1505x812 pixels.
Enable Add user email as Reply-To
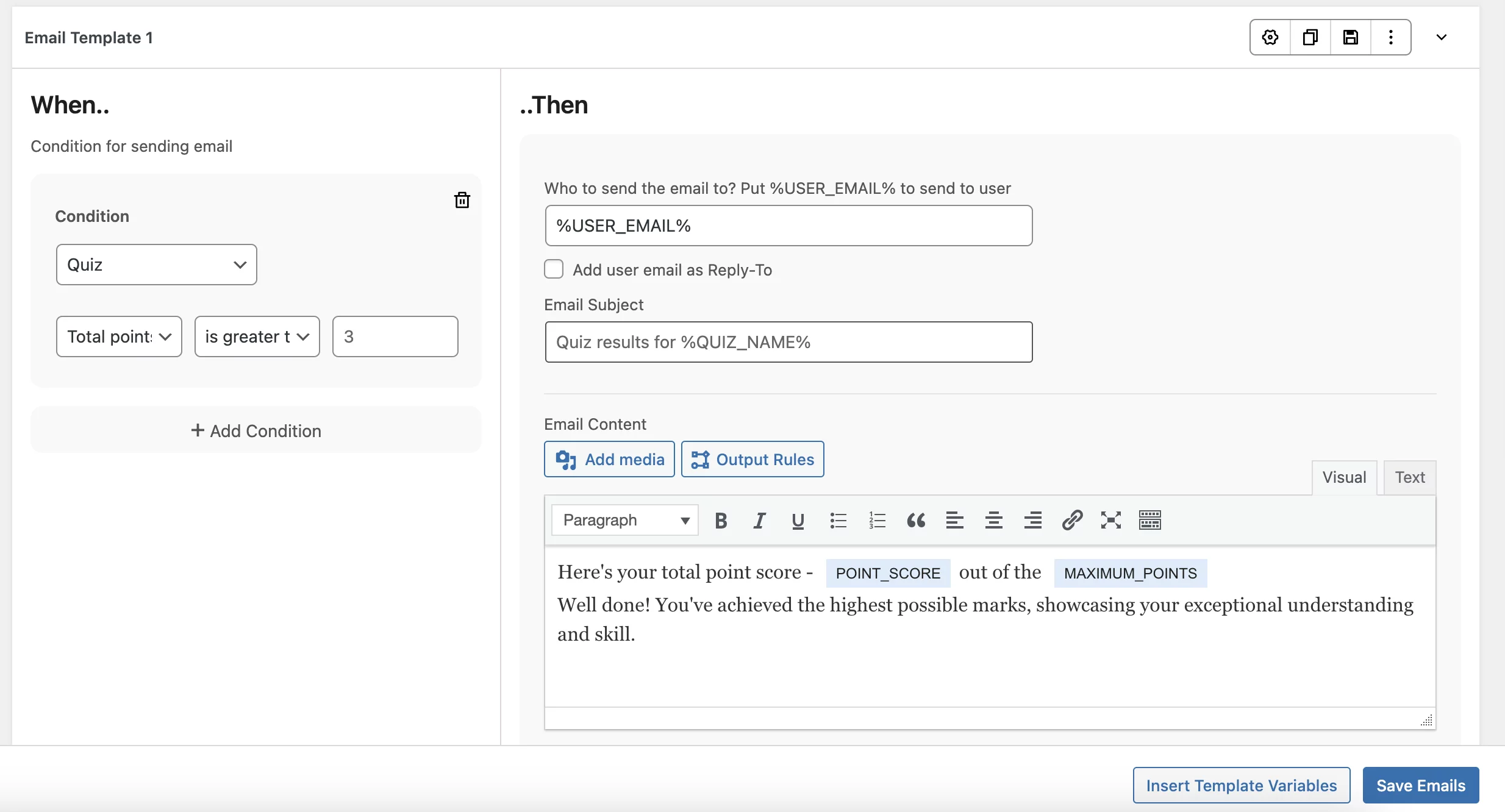554,269
